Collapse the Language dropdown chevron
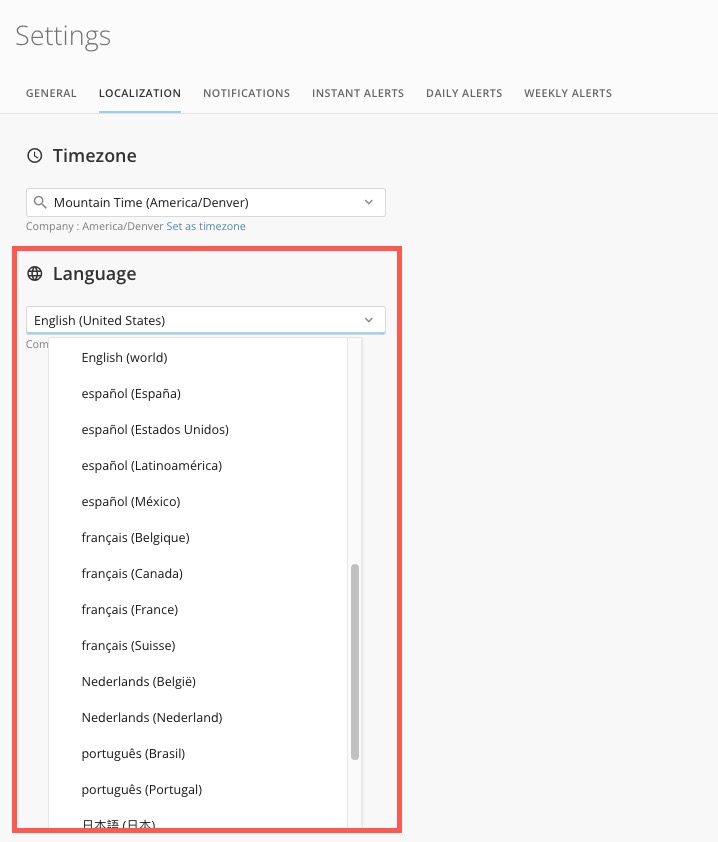718x842 pixels. pyautogui.click(x=368, y=320)
